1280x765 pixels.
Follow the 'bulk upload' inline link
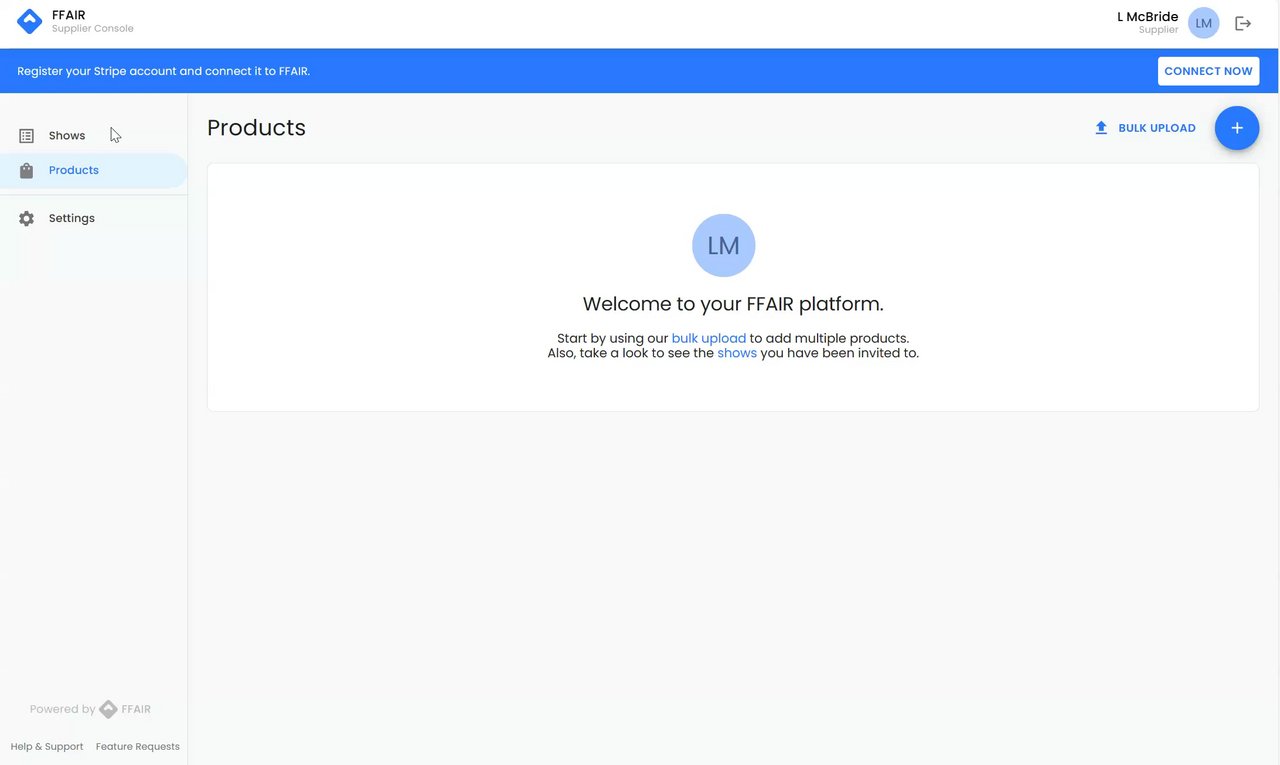[709, 338]
